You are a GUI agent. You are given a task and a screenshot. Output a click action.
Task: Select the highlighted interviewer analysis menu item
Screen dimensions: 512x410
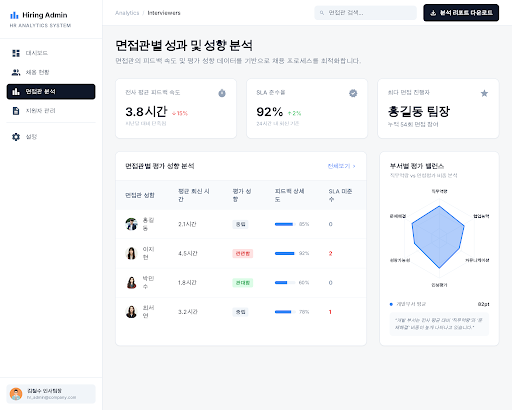(51, 92)
